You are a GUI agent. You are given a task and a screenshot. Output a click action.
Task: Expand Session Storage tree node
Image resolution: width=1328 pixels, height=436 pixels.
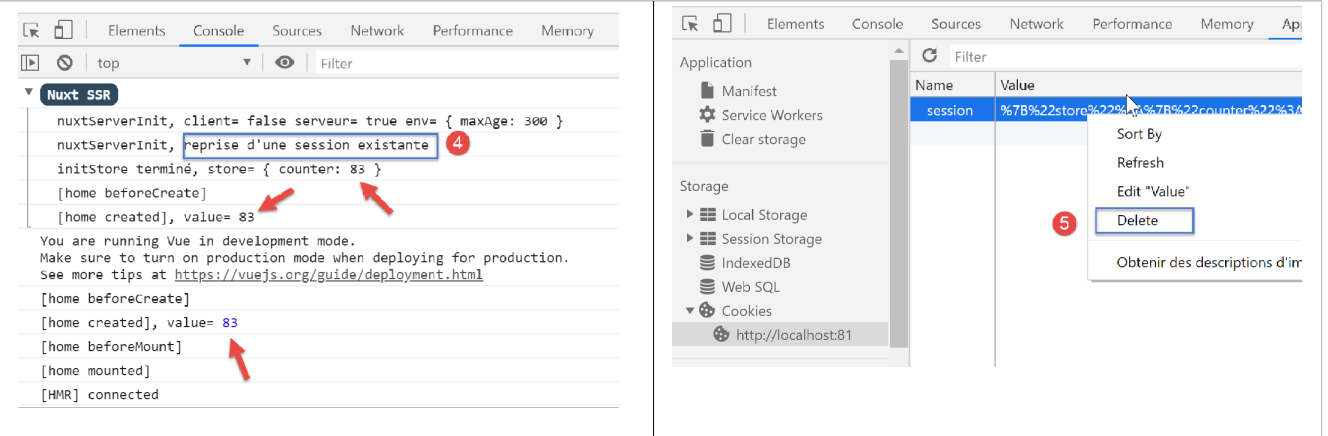[689, 239]
